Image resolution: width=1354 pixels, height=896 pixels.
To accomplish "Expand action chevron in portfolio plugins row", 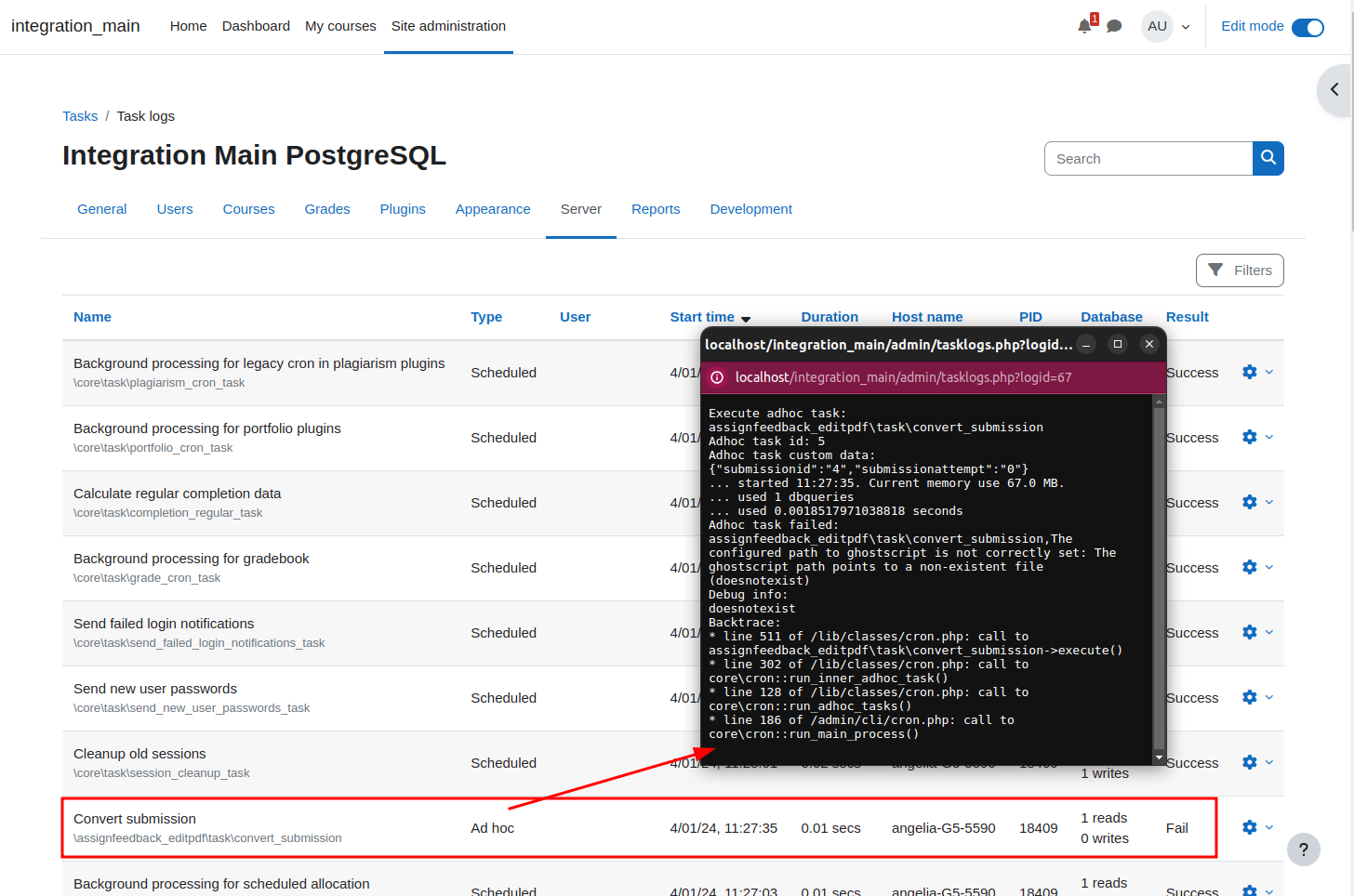I will tap(1269, 437).
